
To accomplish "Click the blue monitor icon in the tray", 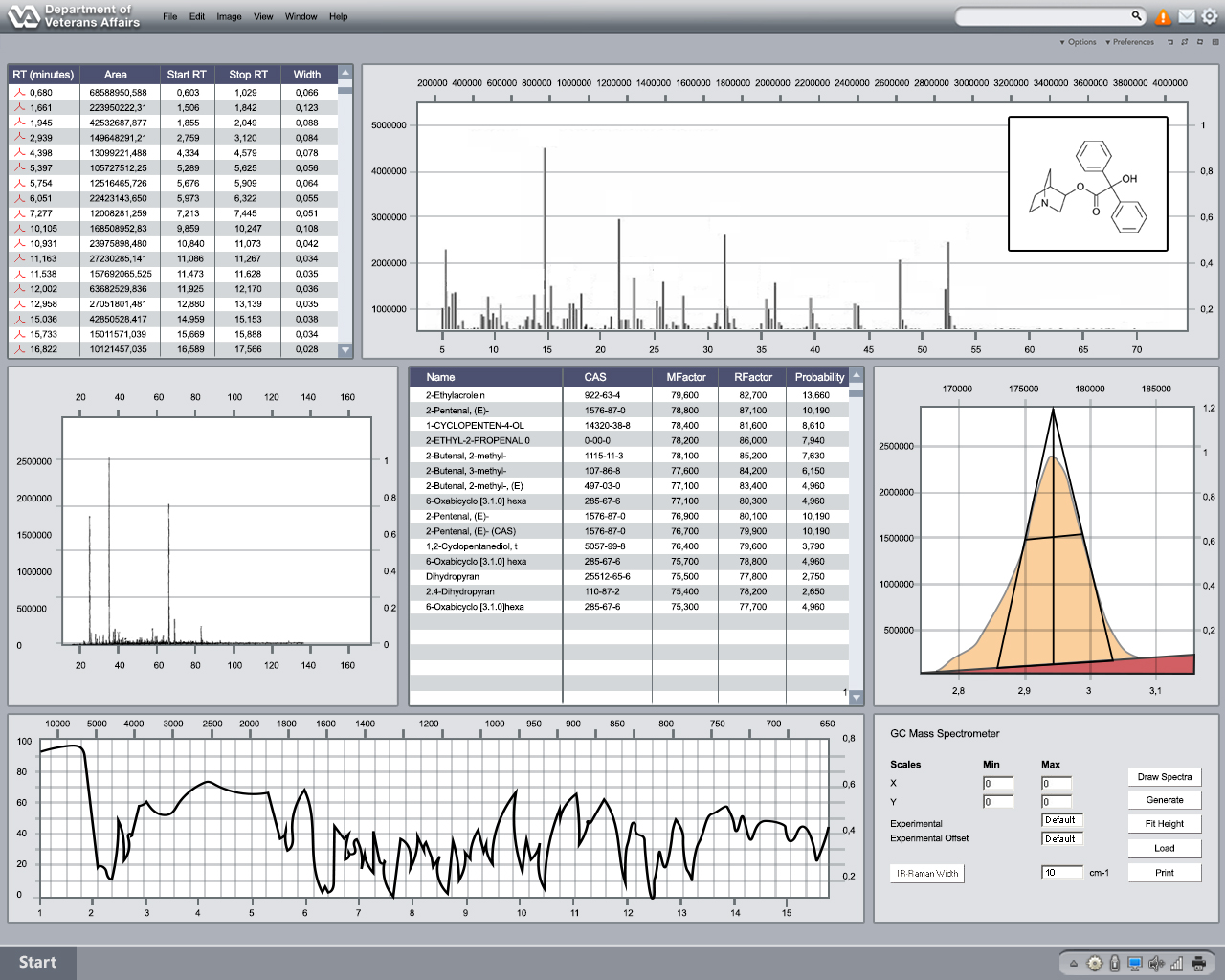I will click(x=1134, y=964).
